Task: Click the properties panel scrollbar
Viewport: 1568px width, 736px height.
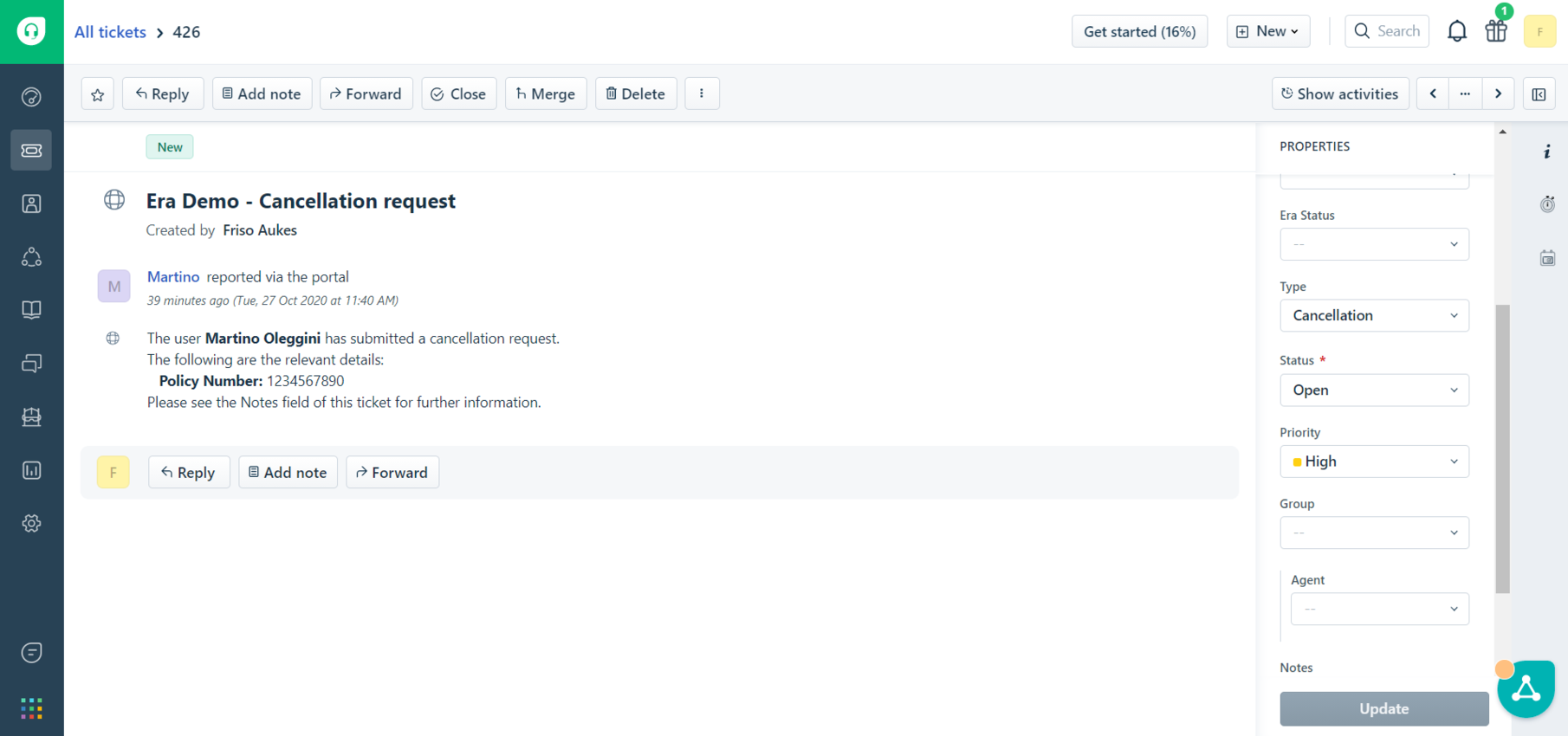Action: click(x=1502, y=449)
